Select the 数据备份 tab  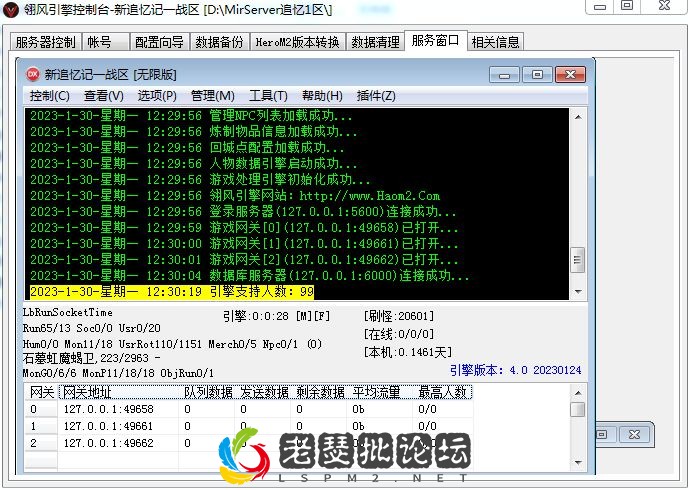click(220, 42)
